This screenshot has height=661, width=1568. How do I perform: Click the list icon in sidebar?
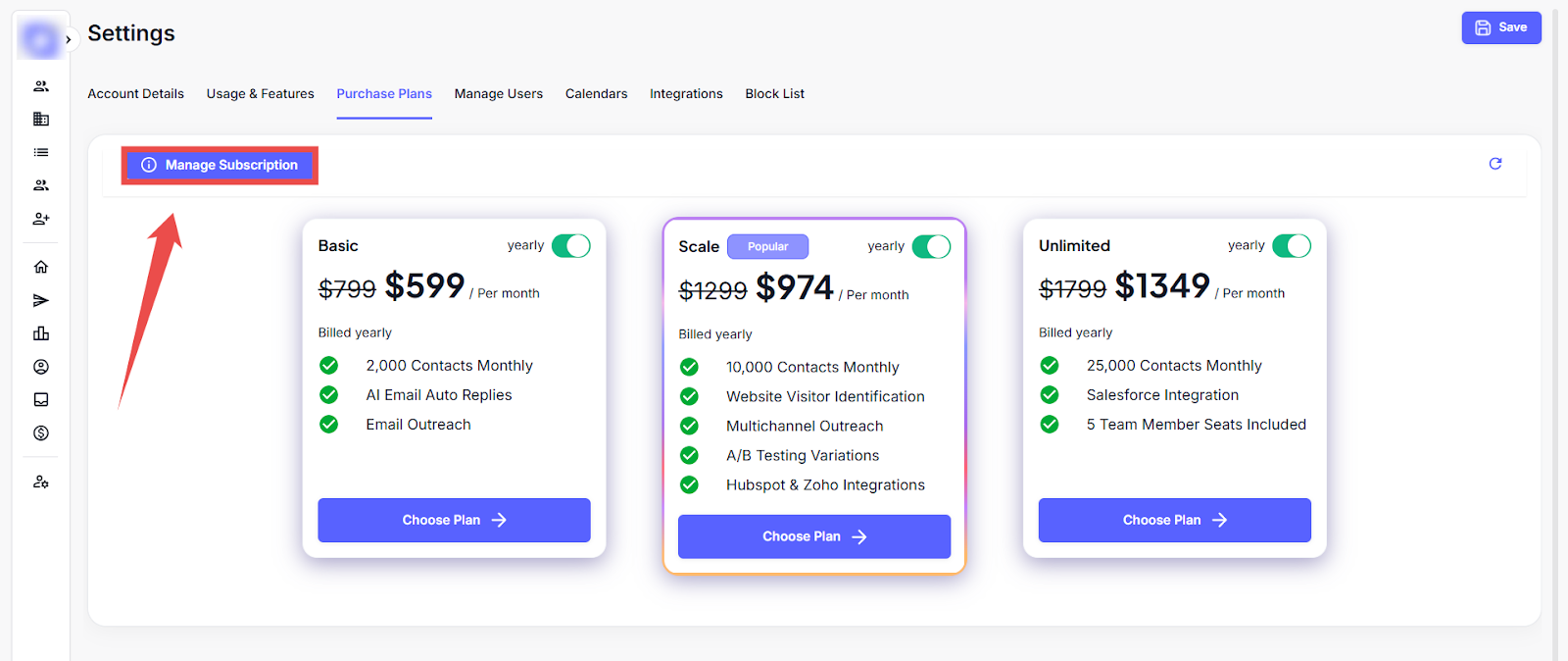click(41, 152)
